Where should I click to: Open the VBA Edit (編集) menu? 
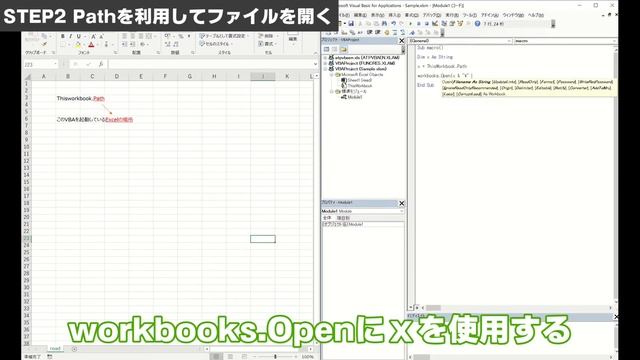(360, 15)
